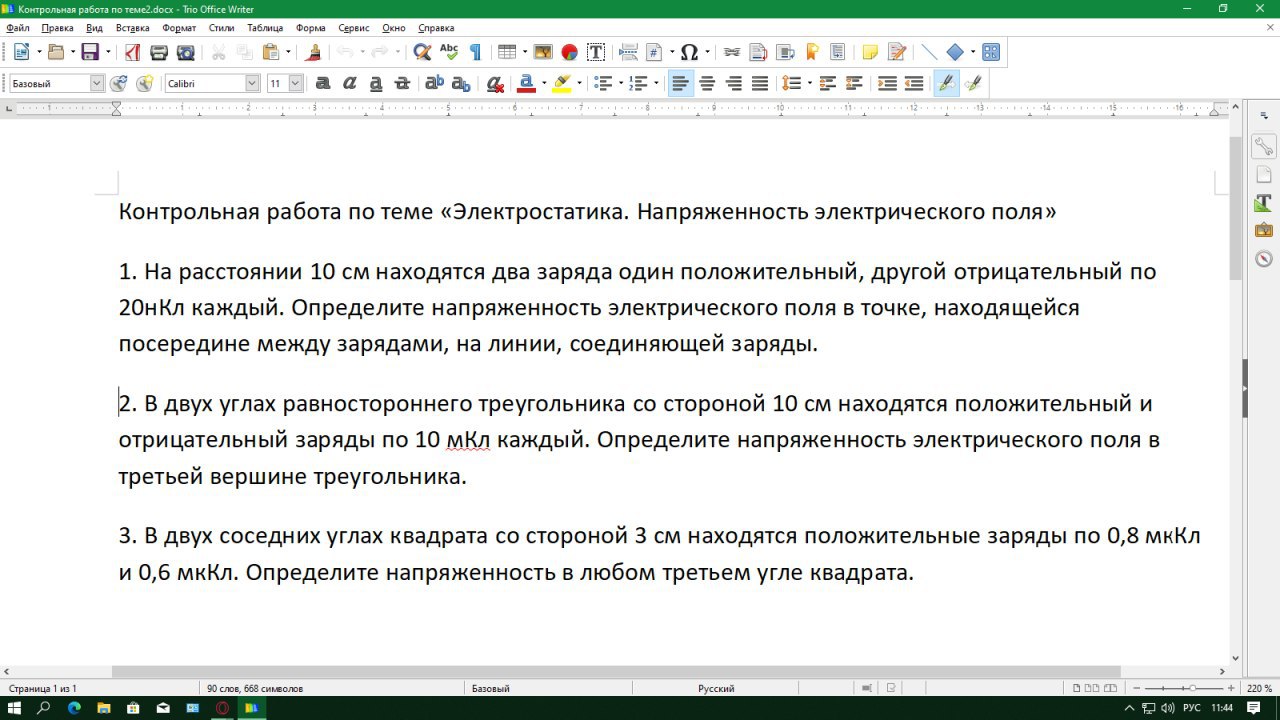Image resolution: width=1280 pixels, height=720 pixels.
Task: Click the 220 % zoom level
Action: [1259, 688]
